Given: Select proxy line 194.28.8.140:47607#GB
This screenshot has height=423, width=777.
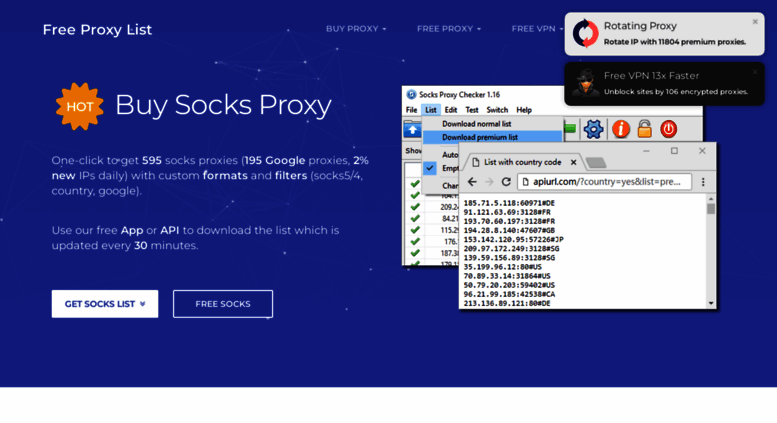Looking at the screenshot, I should pyautogui.click(x=509, y=230).
